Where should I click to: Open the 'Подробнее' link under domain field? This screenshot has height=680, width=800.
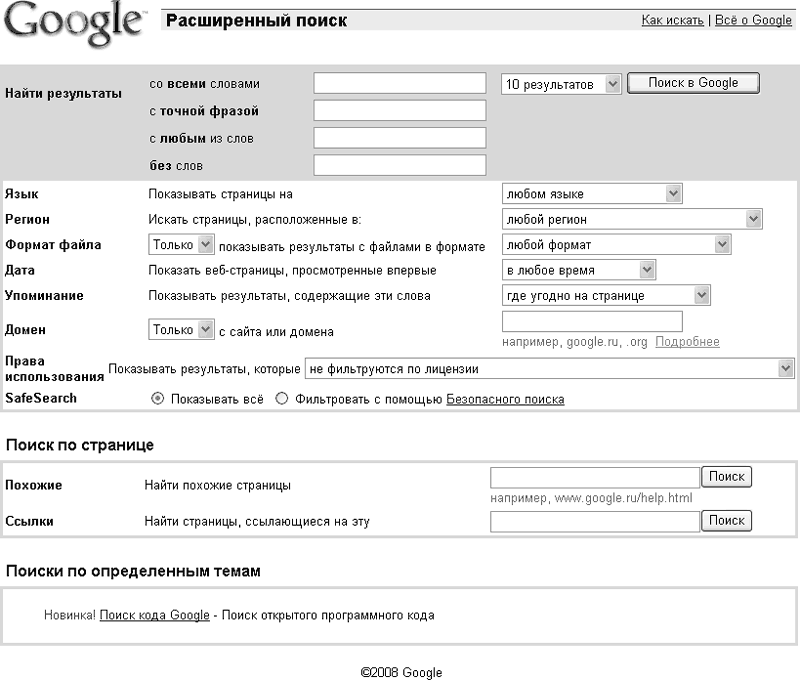[x=687, y=342]
